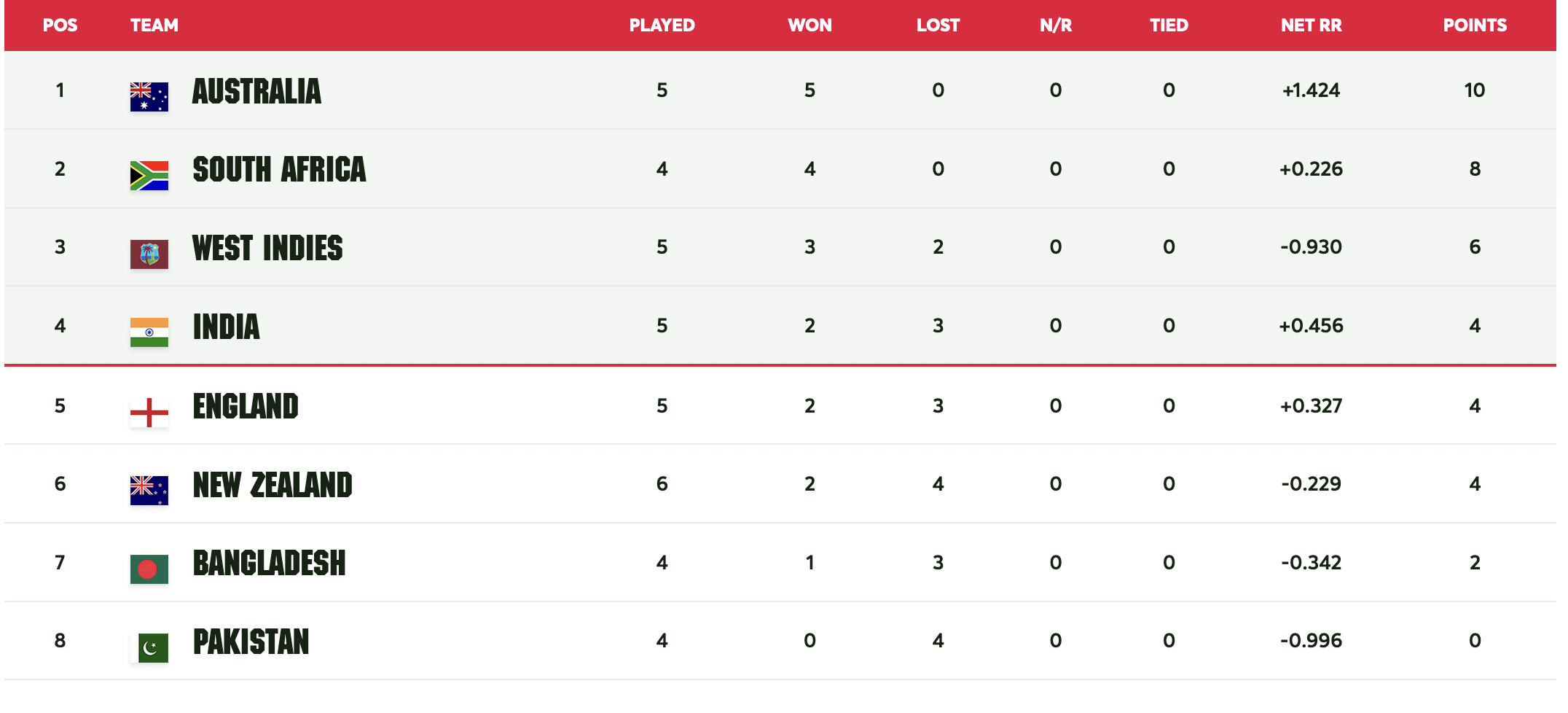The image size is (1568, 713).
Task: Click the South Africa flag icon
Action: coord(149,175)
